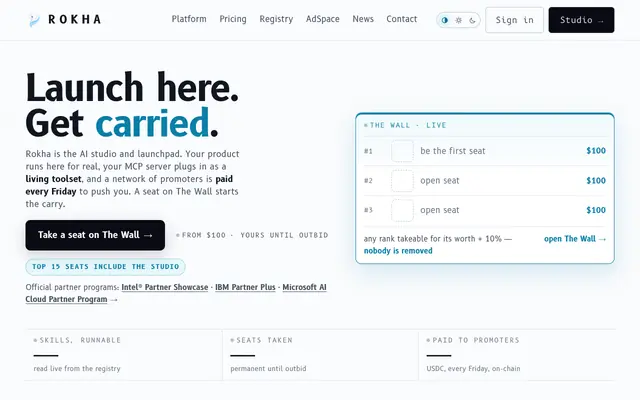Open the Registry nav link
Viewport: 640px width, 400px height.
coord(276,19)
